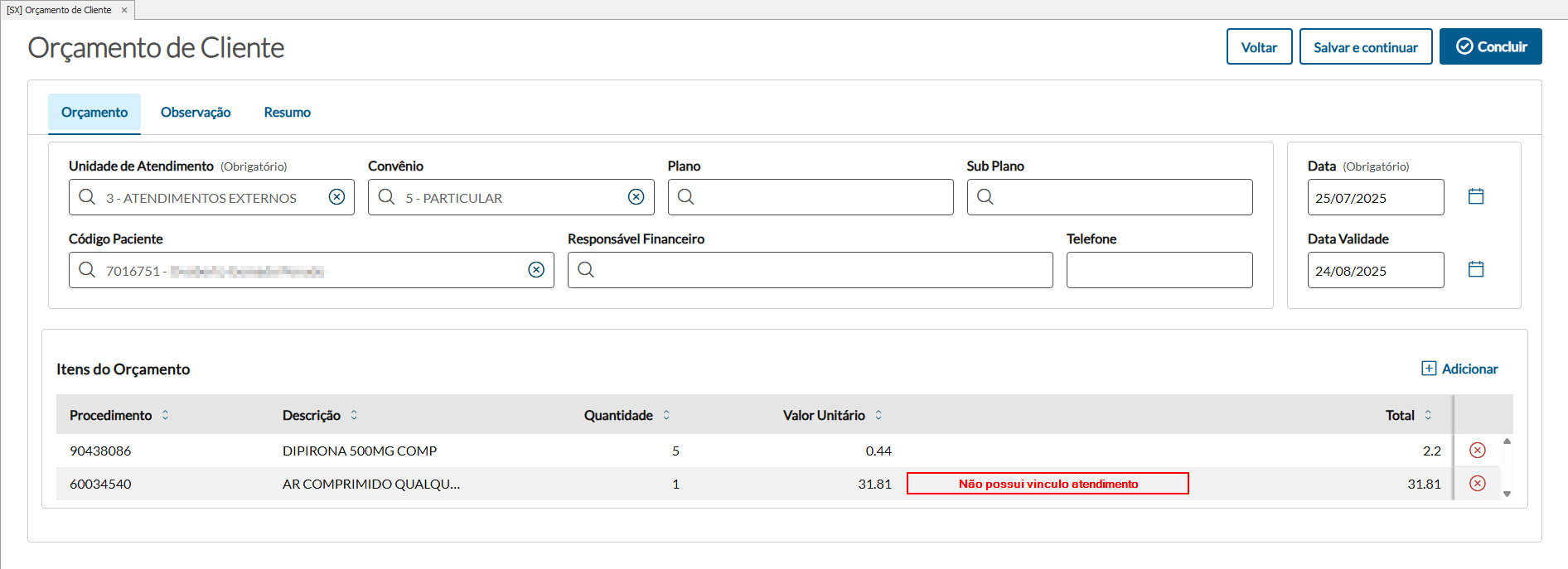
Task: Add a new item with Adicionar
Action: pos(1459,369)
